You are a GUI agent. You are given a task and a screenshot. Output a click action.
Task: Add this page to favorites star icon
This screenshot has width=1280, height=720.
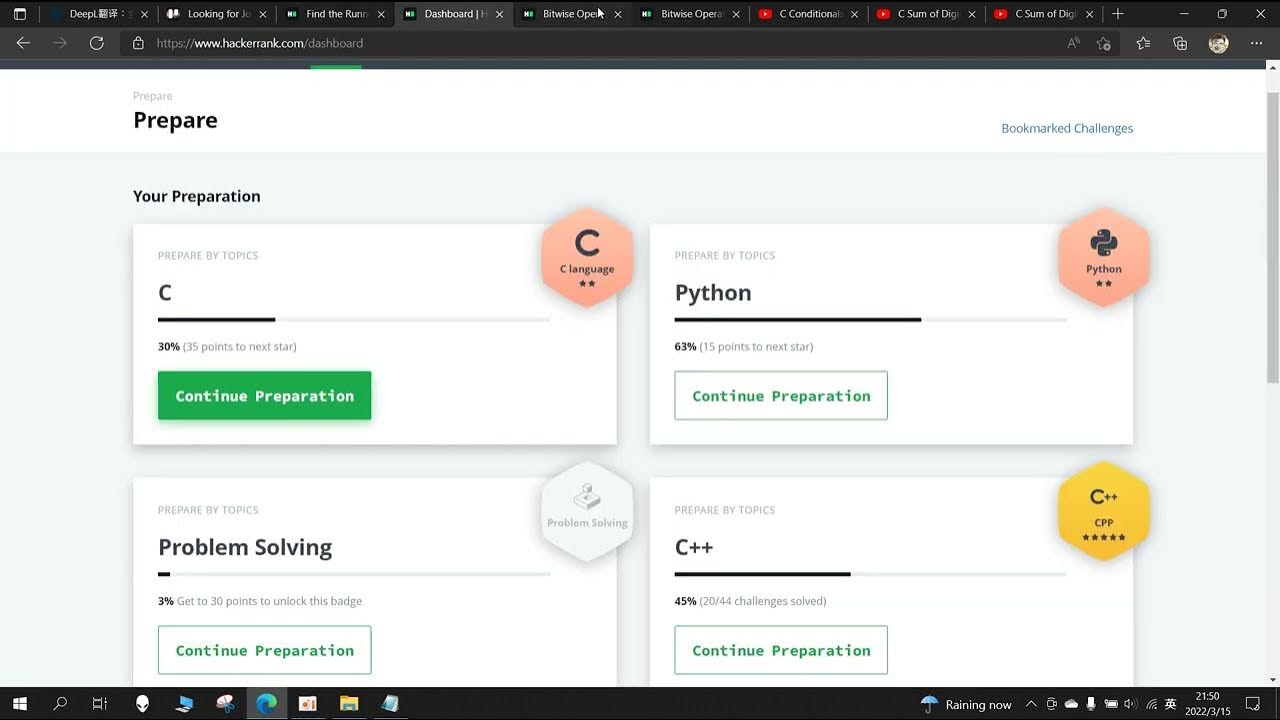(x=1104, y=43)
